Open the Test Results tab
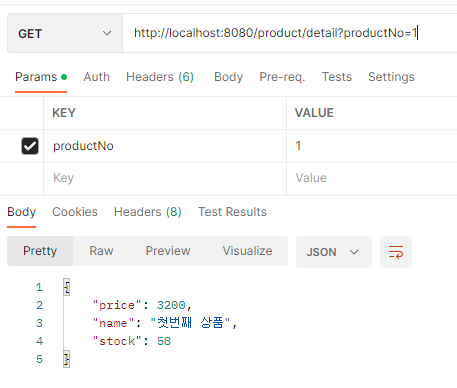The image size is (457, 388). click(x=232, y=212)
